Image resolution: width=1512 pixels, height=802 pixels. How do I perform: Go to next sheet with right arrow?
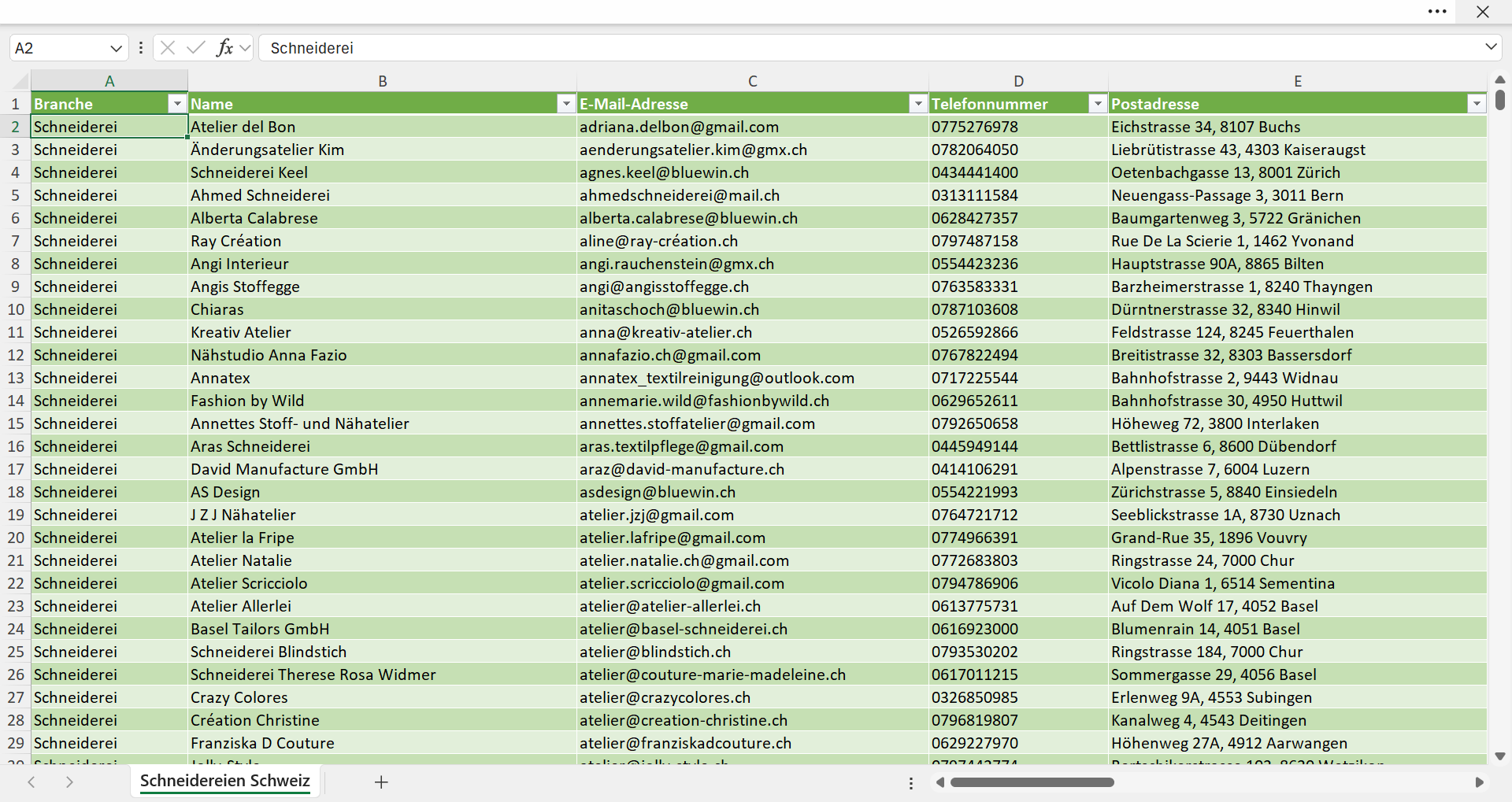[x=69, y=782]
